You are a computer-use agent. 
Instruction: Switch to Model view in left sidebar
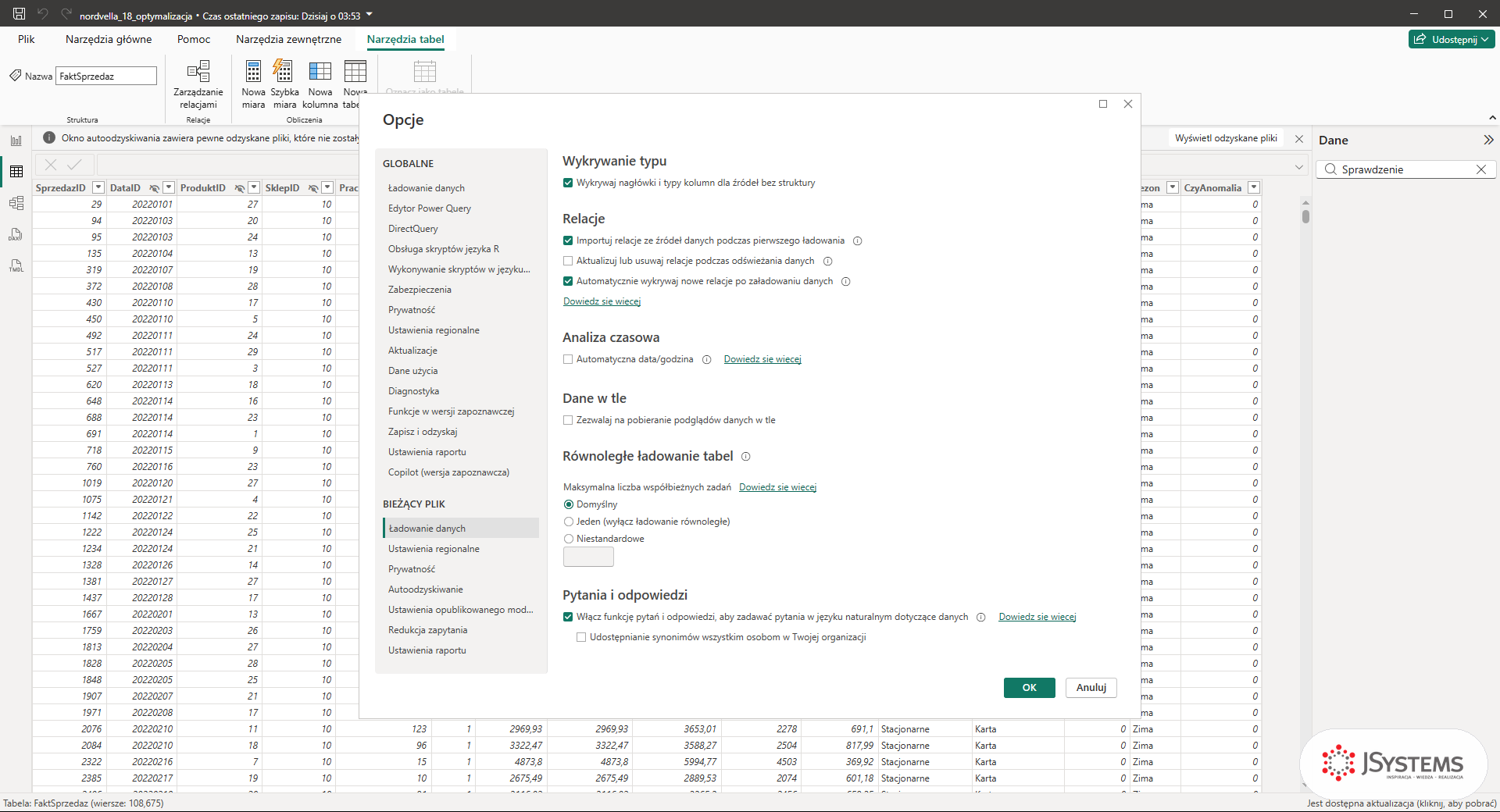click(16, 203)
